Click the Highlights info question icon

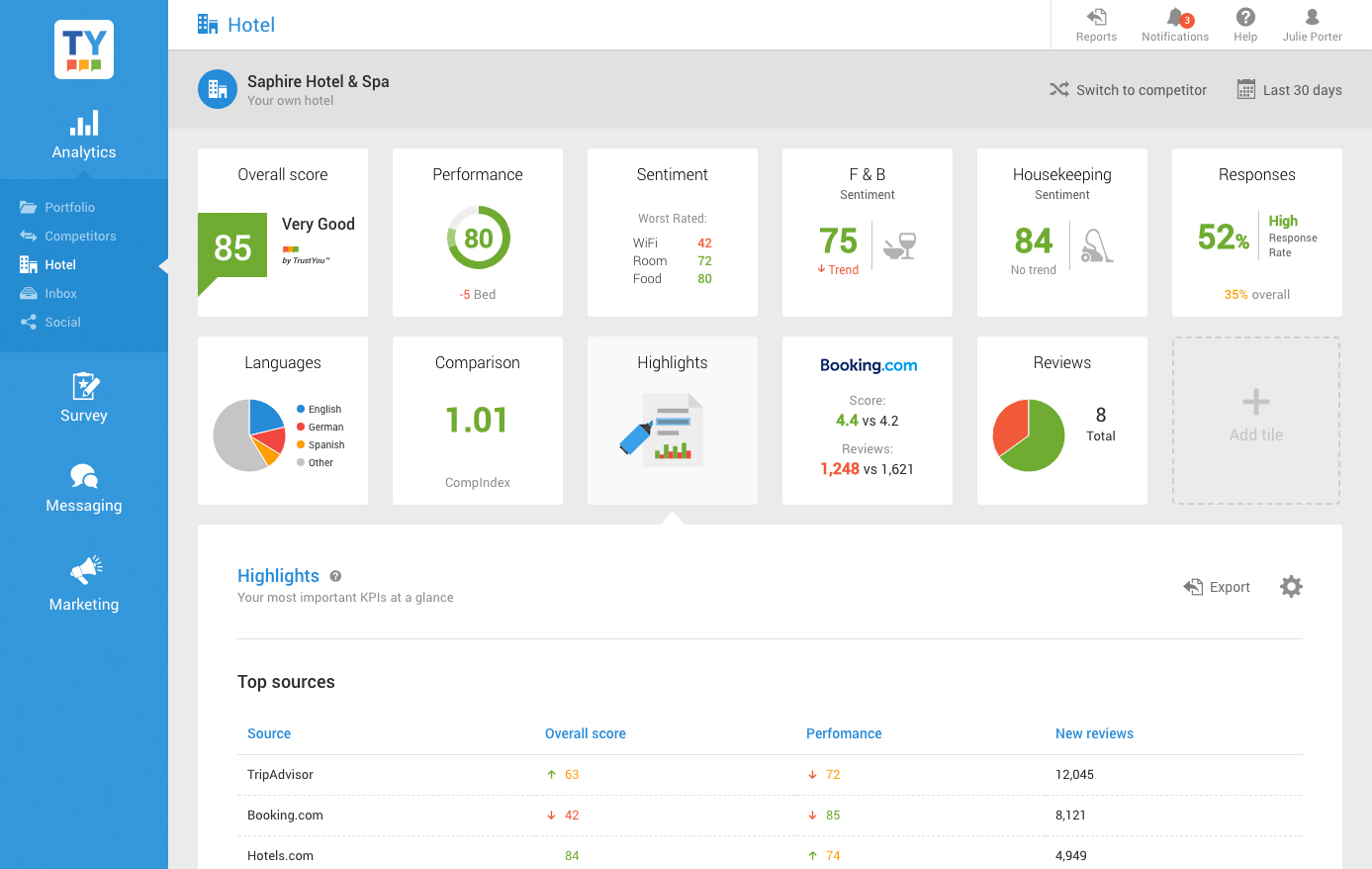coord(335,576)
